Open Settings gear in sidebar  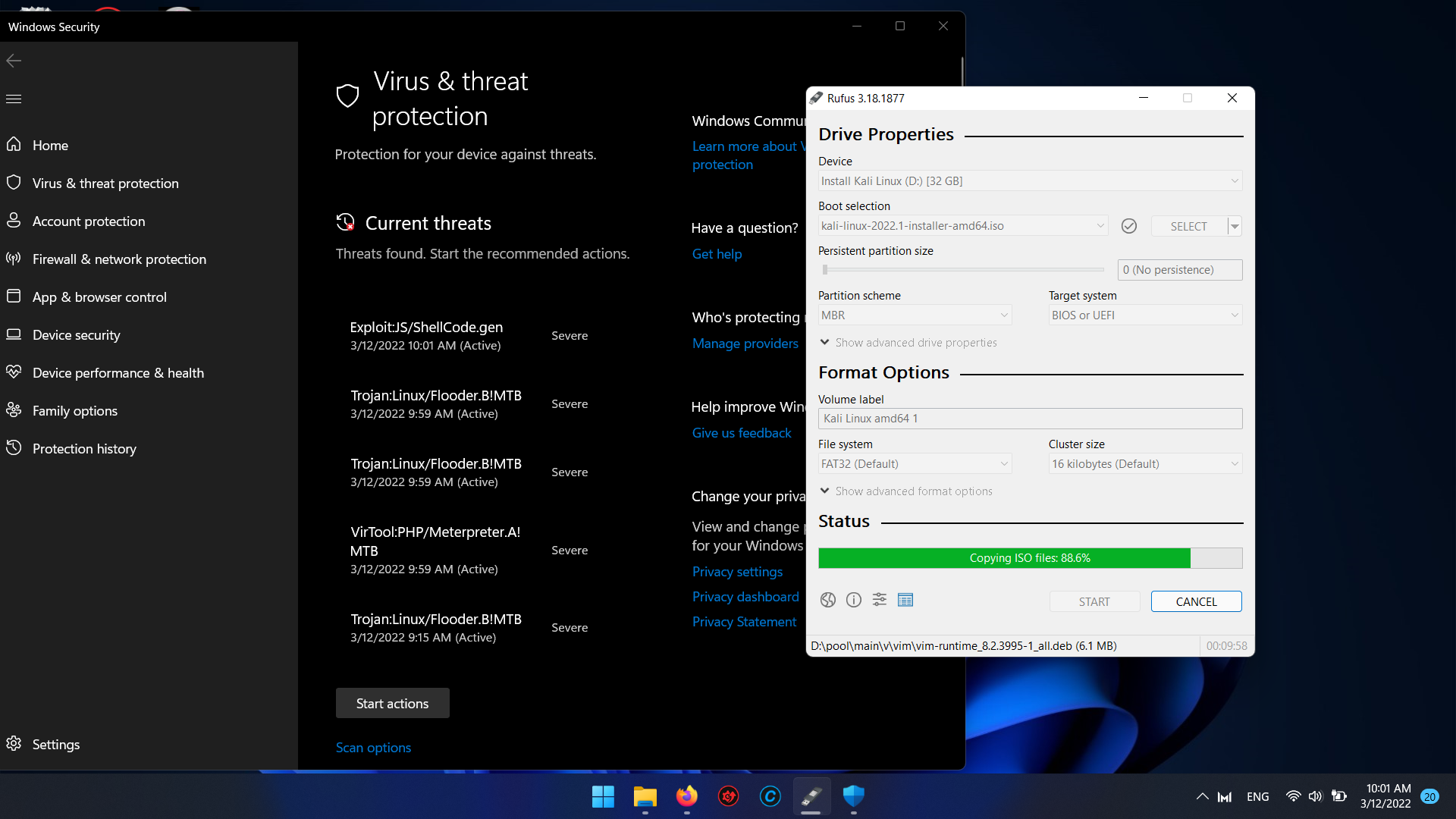14,744
